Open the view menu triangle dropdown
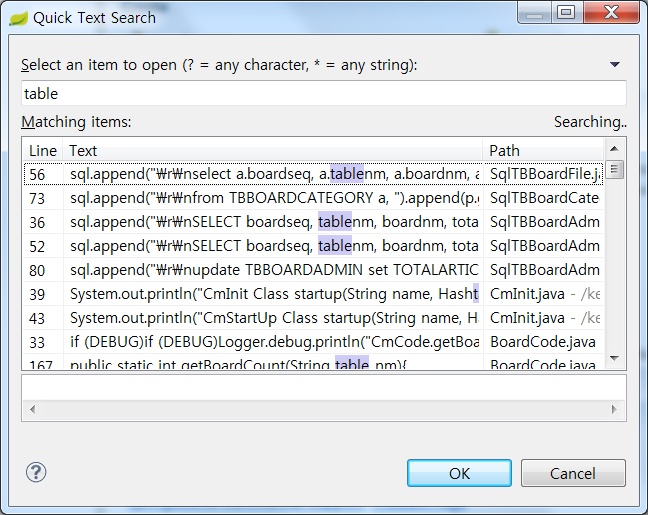This screenshot has height=515, width=648. [614, 65]
